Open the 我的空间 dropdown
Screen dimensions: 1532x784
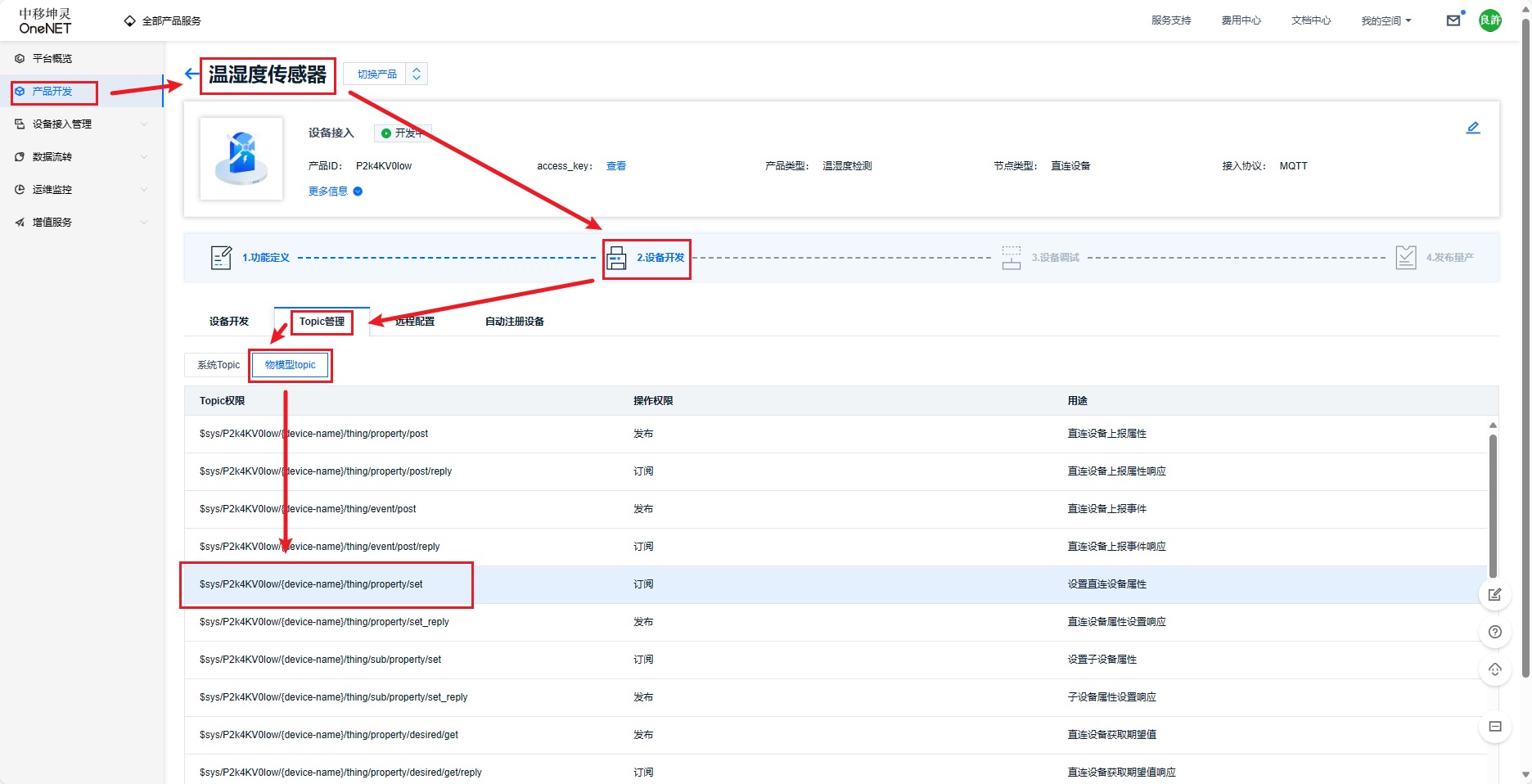(x=1386, y=20)
